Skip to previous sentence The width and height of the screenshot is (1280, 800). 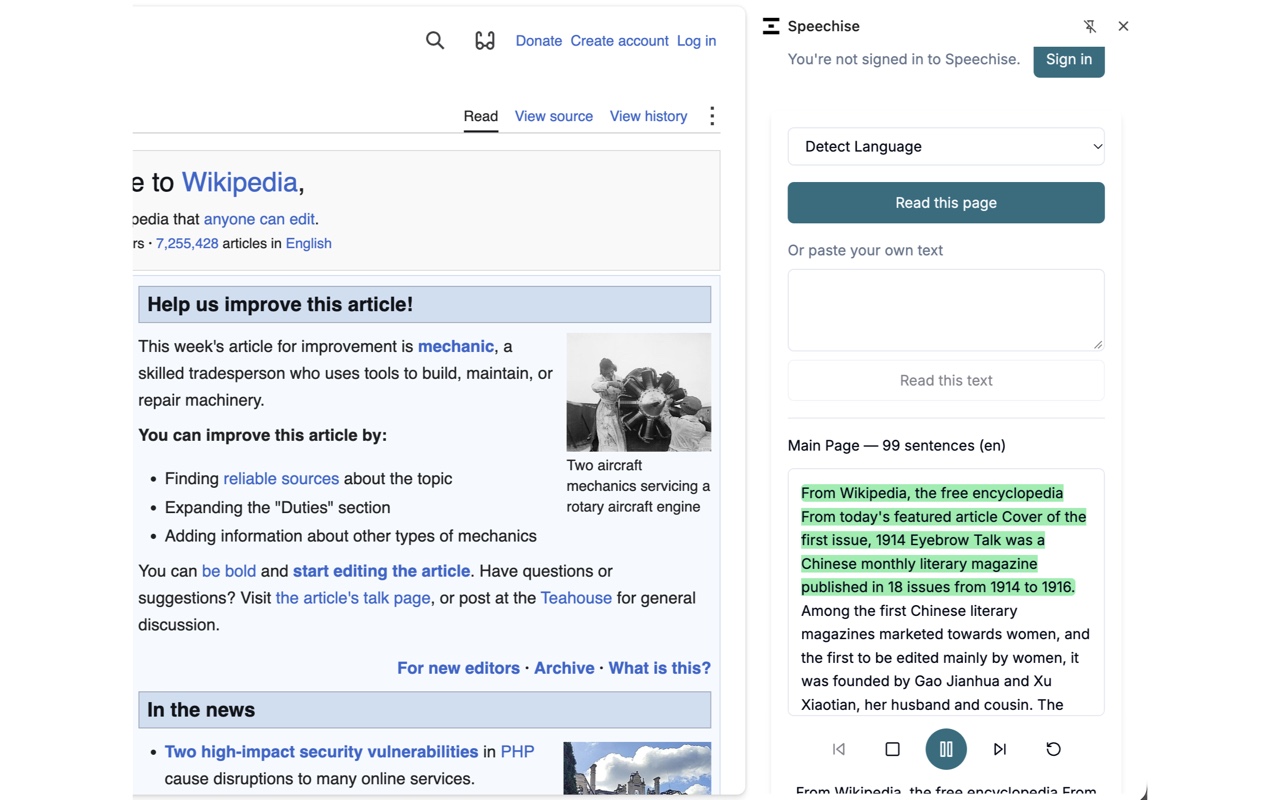pyautogui.click(x=839, y=749)
